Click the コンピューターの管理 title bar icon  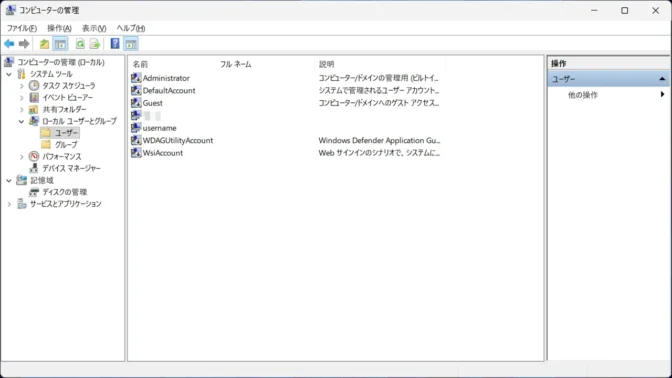[x=10, y=10]
